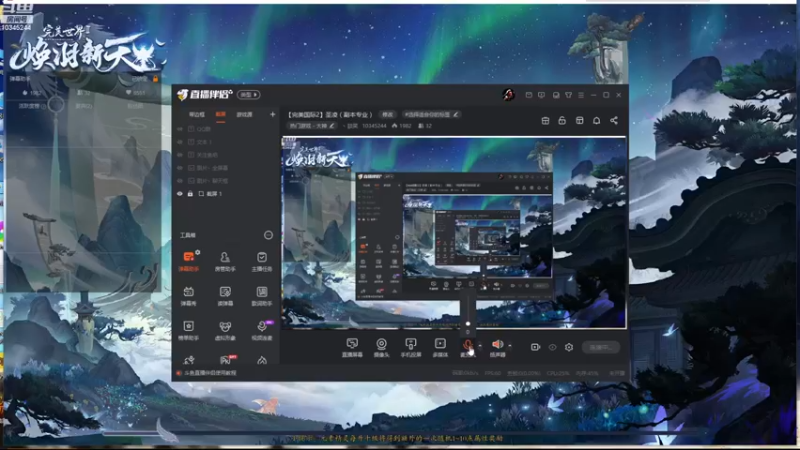This screenshot has height=450, width=800.
Task: Open the 弹幕助手 danmaku assistant tool
Action: click(x=189, y=260)
